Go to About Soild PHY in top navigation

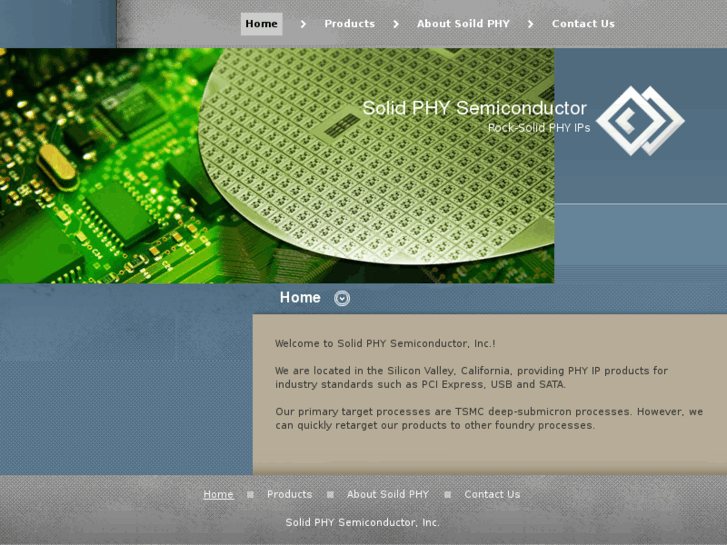(x=463, y=24)
